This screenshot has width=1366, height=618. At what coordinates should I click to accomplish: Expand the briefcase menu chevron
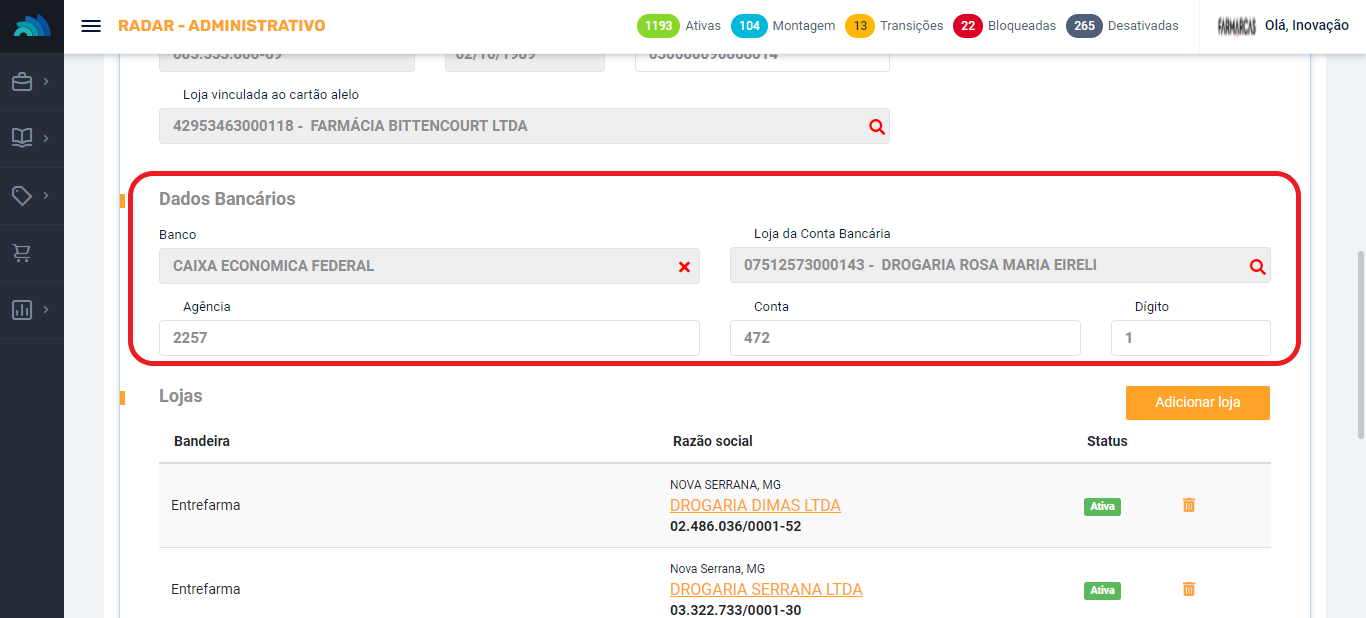46,82
